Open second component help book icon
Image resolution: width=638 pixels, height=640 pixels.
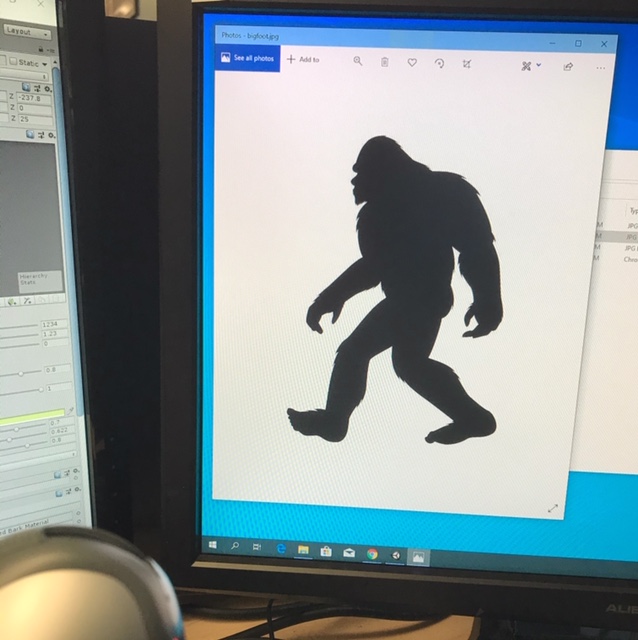(x=30, y=134)
